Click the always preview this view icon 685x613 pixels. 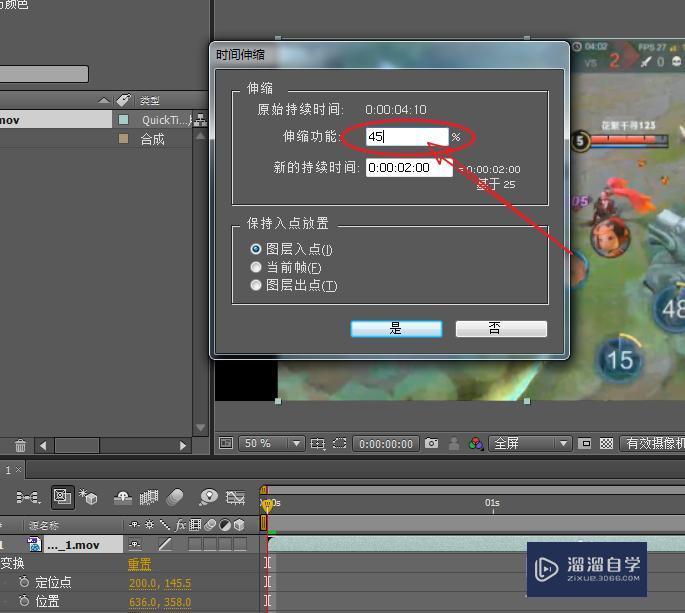click(x=226, y=443)
